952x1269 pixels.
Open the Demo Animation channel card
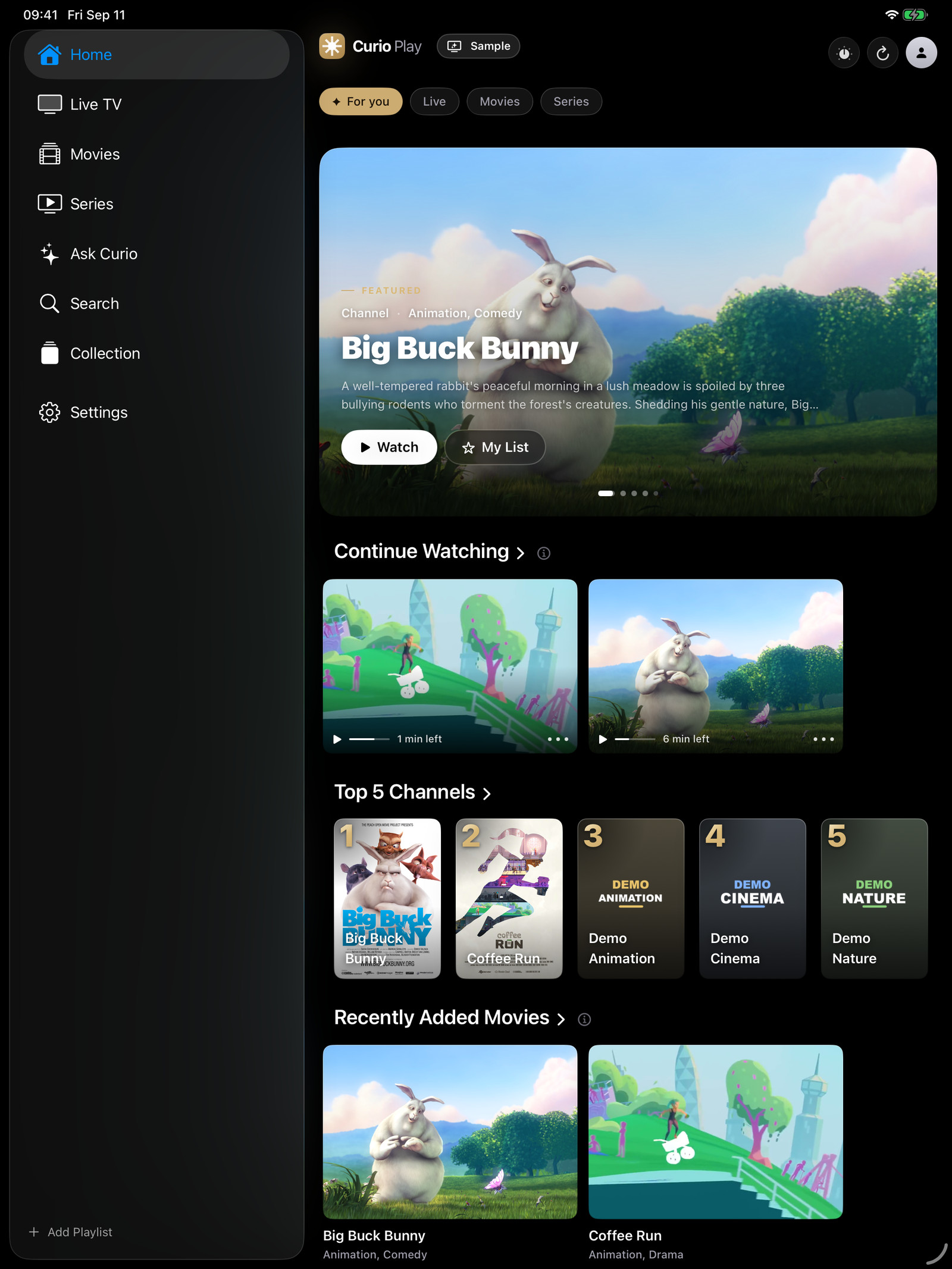coord(631,898)
